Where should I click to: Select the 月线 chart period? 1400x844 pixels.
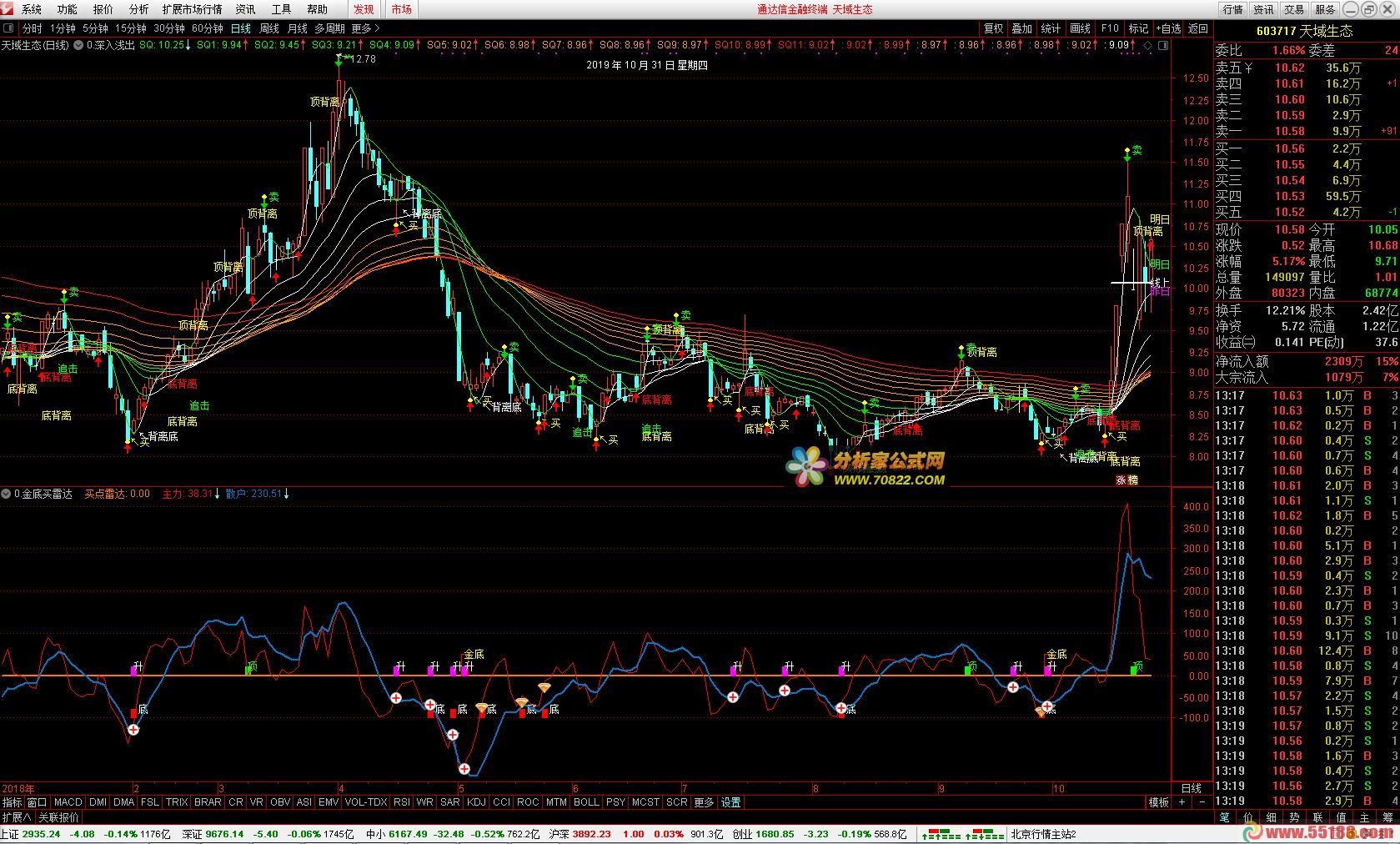point(298,28)
